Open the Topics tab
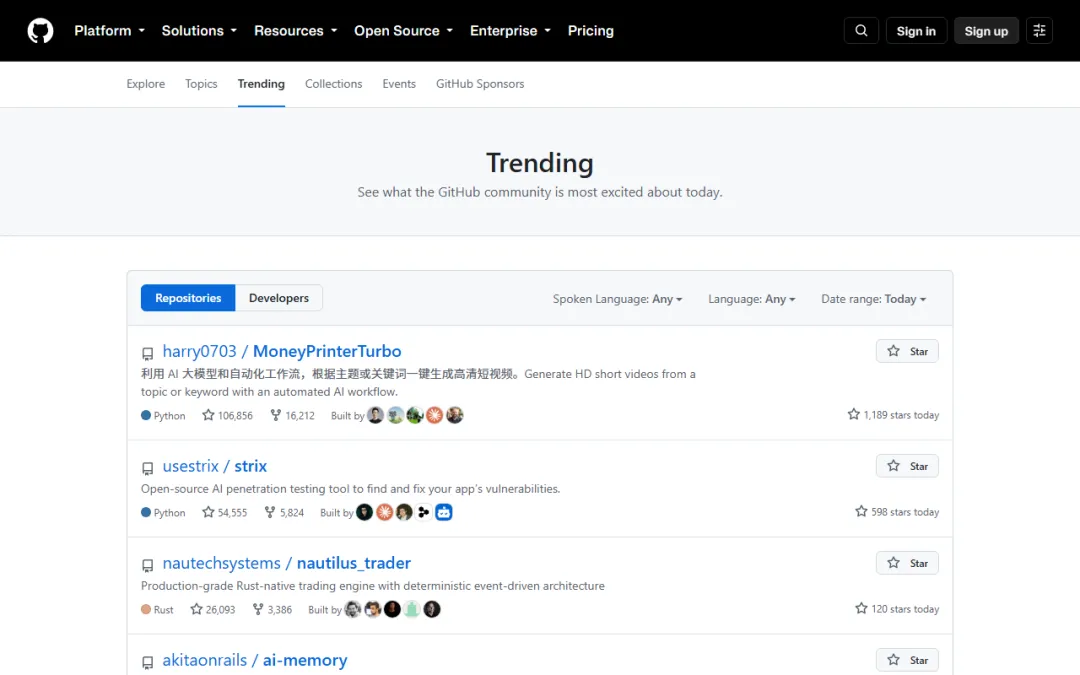The image size is (1080, 675). [x=201, y=84]
